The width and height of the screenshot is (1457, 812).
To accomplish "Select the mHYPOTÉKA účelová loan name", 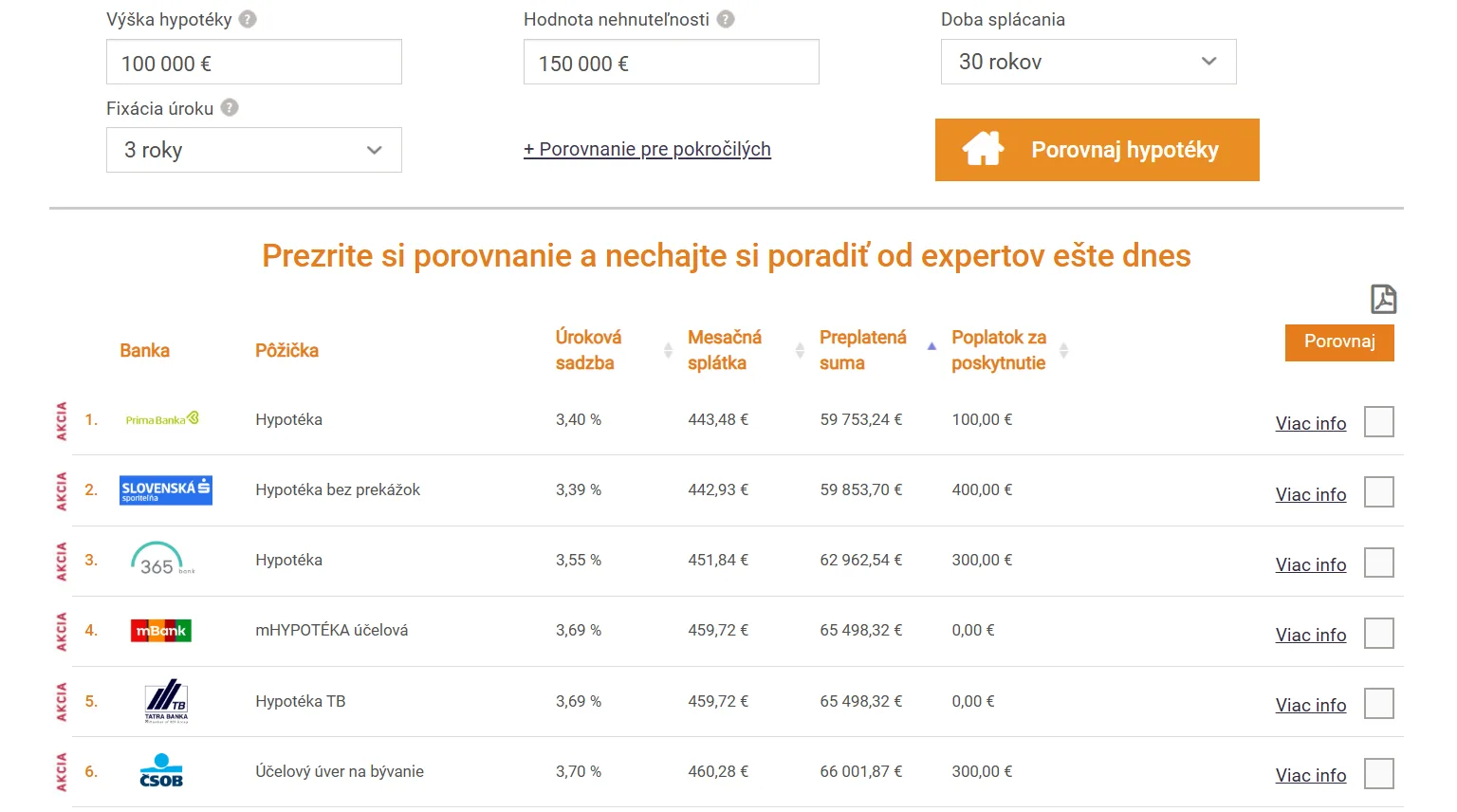I will [332, 630].
